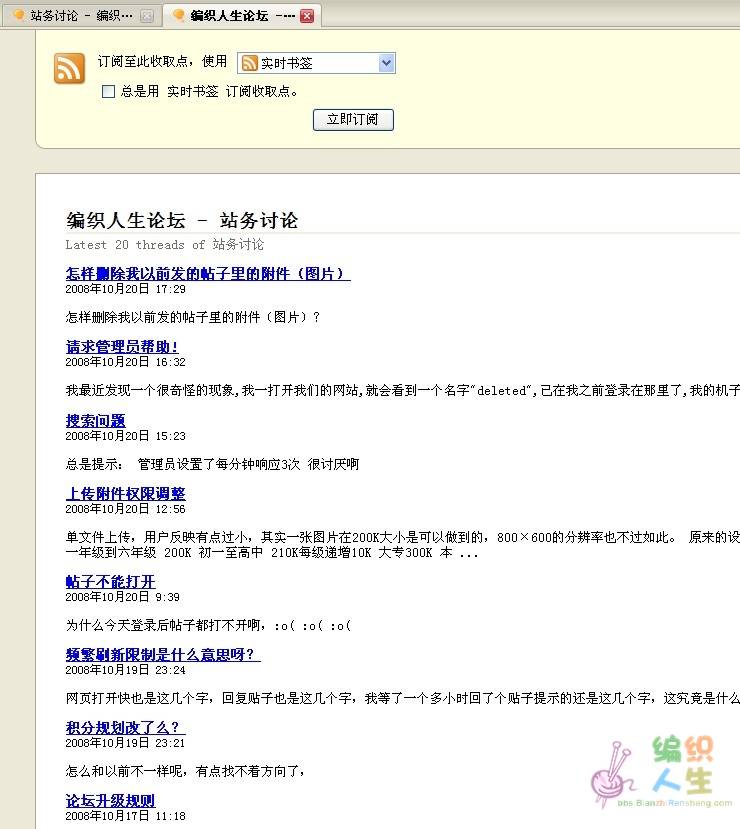Open the 帖子不能打开 thread link
This screenshot has width=740, height=829.
pyautogui.click(x=110, y=581)
